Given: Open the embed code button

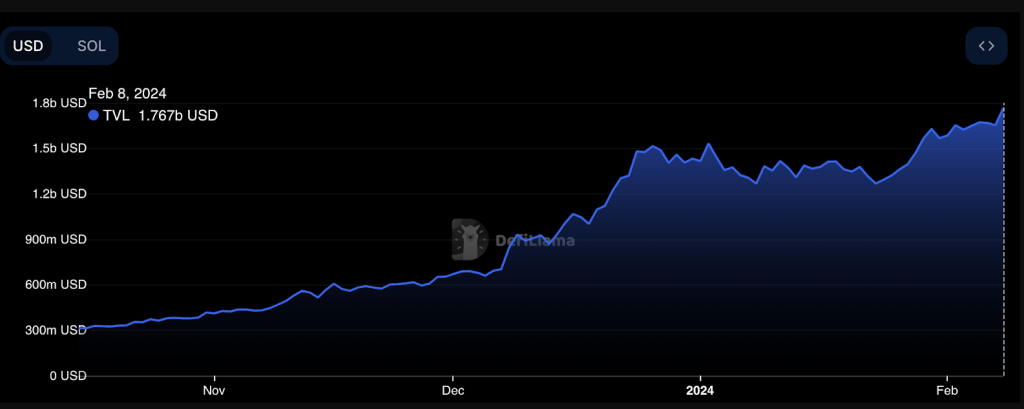Looking at the screenshot, I should 985,46.
